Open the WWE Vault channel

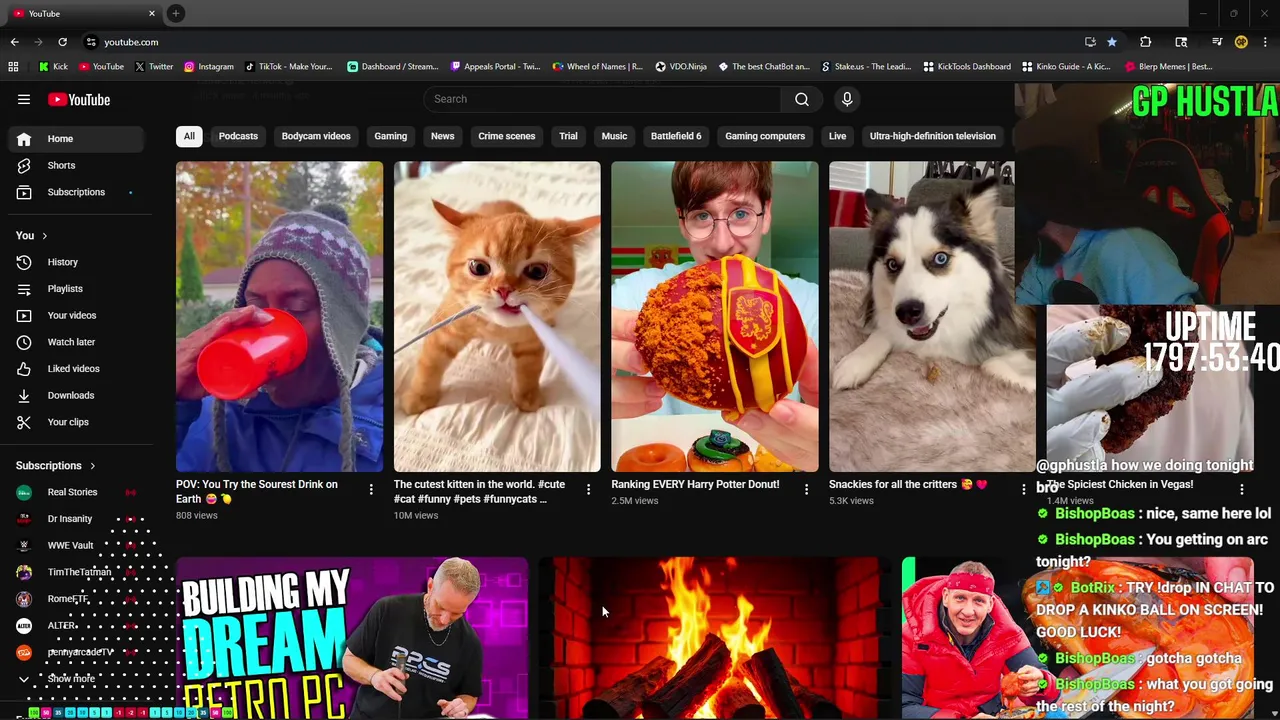(76, 545)
